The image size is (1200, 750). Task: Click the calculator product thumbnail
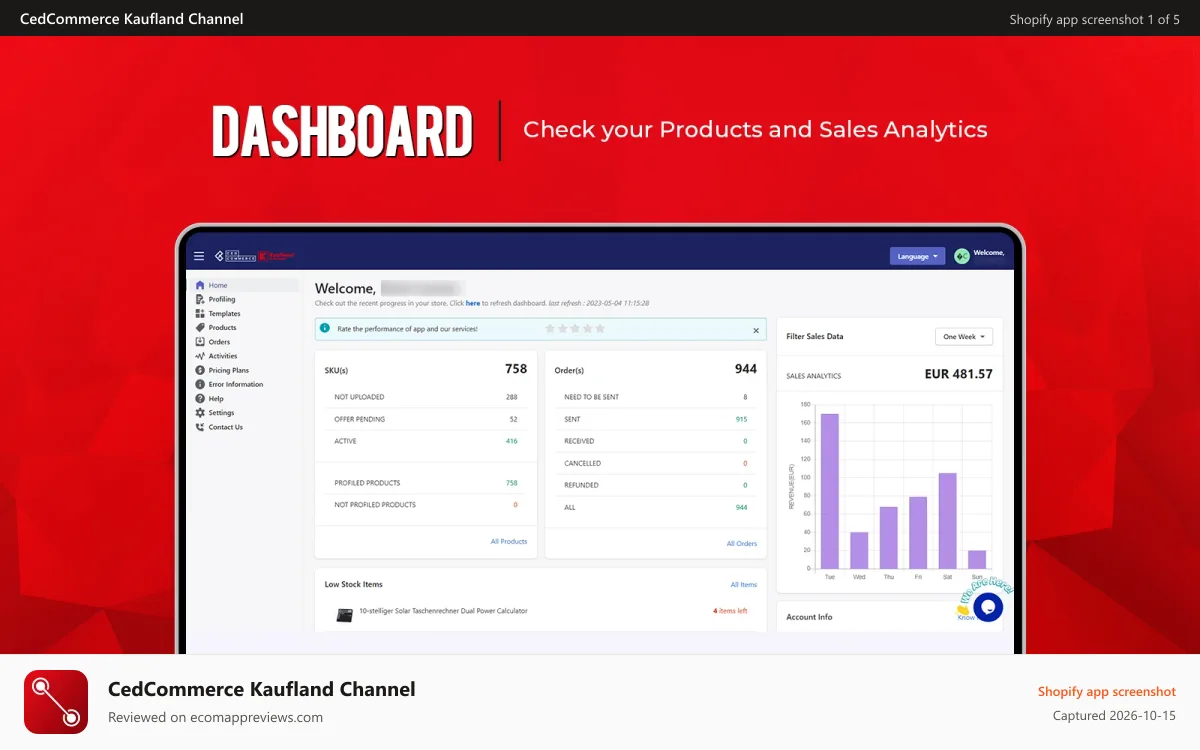click(x=345, y=614)
